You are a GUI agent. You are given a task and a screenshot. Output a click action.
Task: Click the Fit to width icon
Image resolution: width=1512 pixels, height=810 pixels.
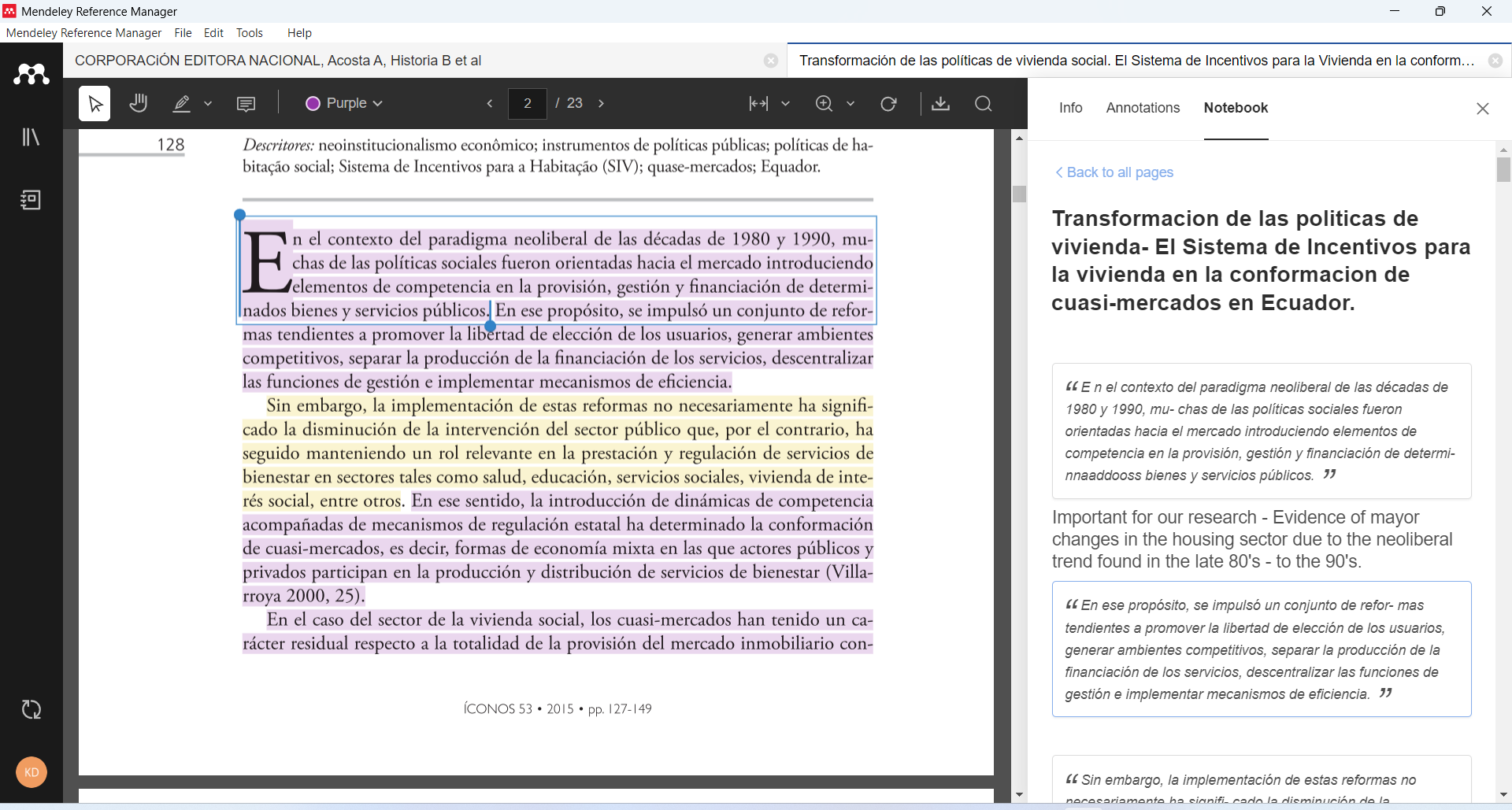pos(758,103)
